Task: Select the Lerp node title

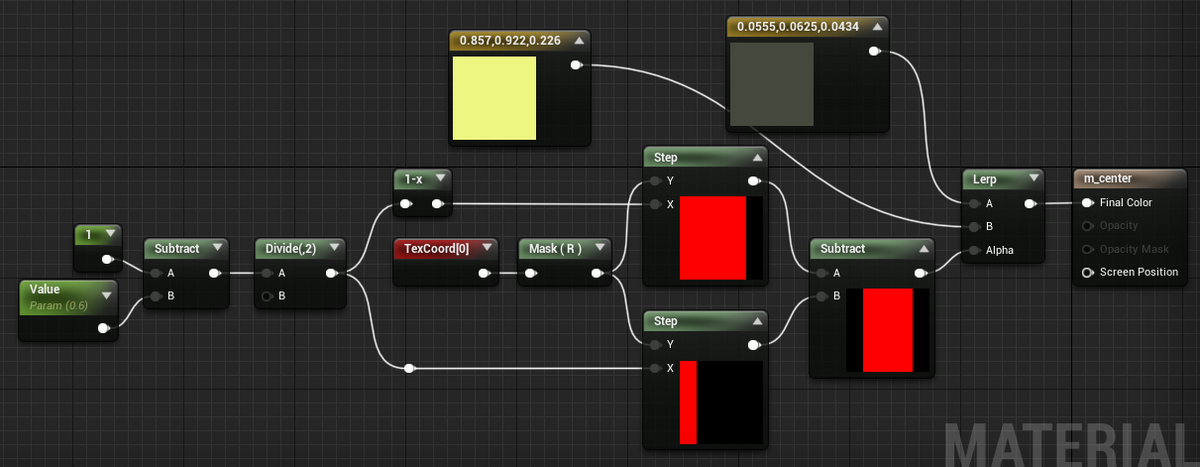Action: [984, 179]
